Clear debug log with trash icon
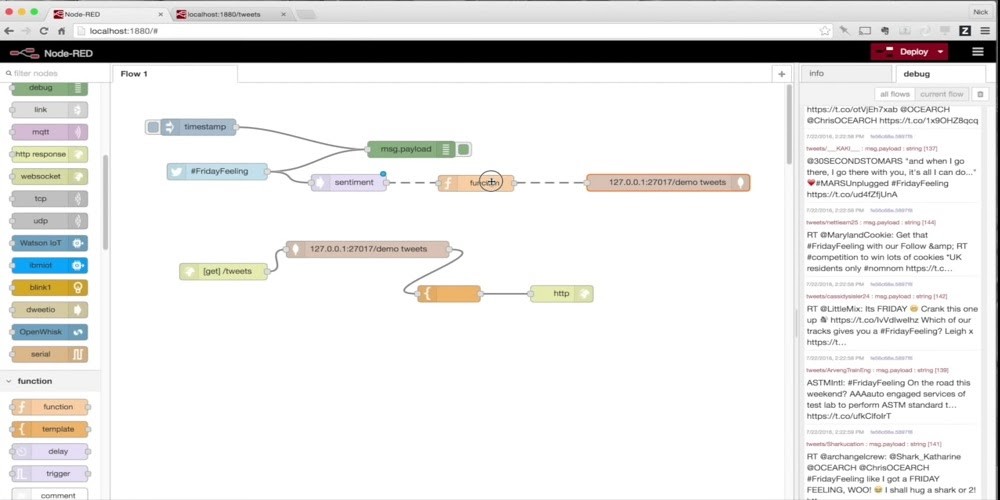The height and width of the screenshot is (500, 1000). click(980, 94)
